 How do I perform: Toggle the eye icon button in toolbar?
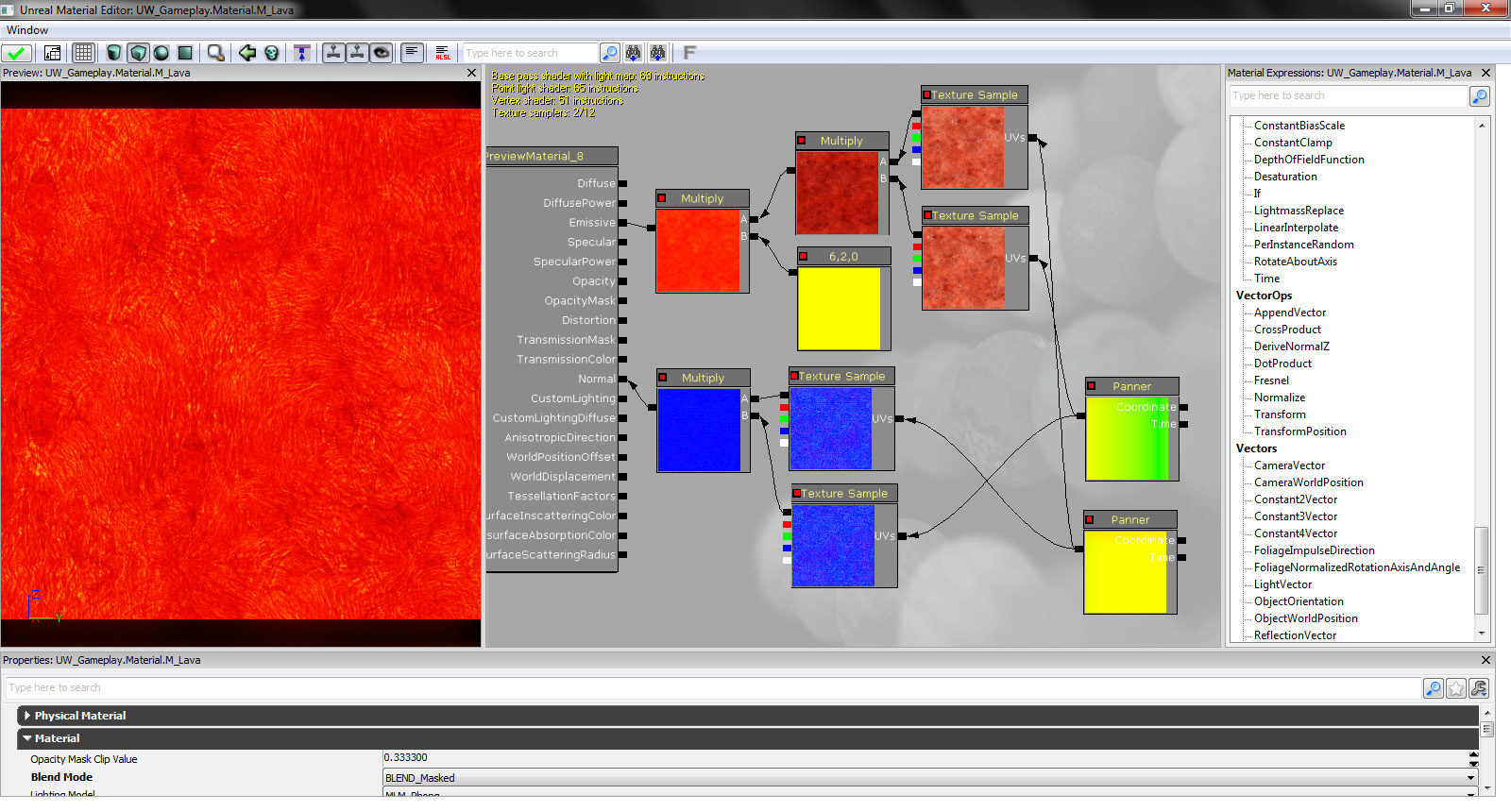pyautogui.click(x=382, y=53)
